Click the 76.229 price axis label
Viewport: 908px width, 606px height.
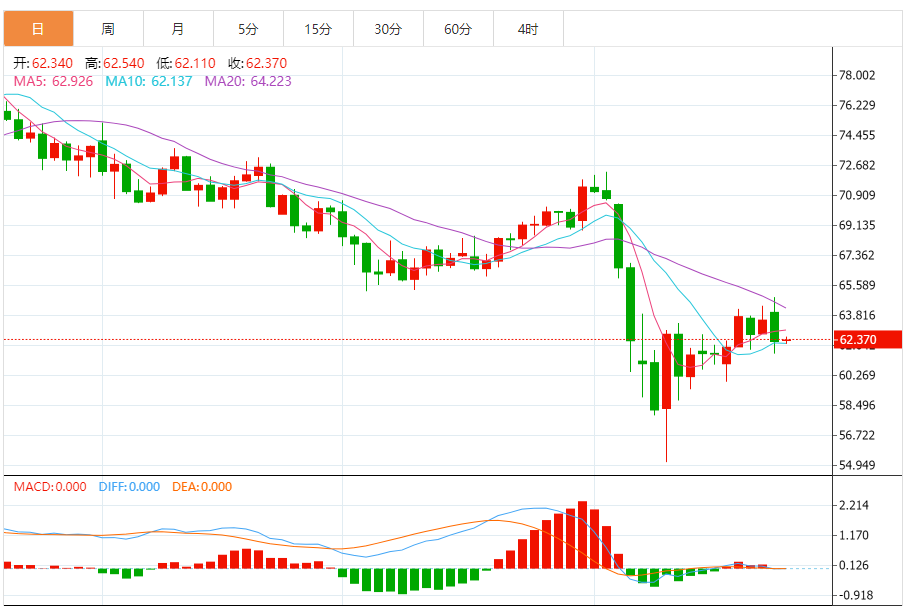pyautogui.click(x=857, y=105)
